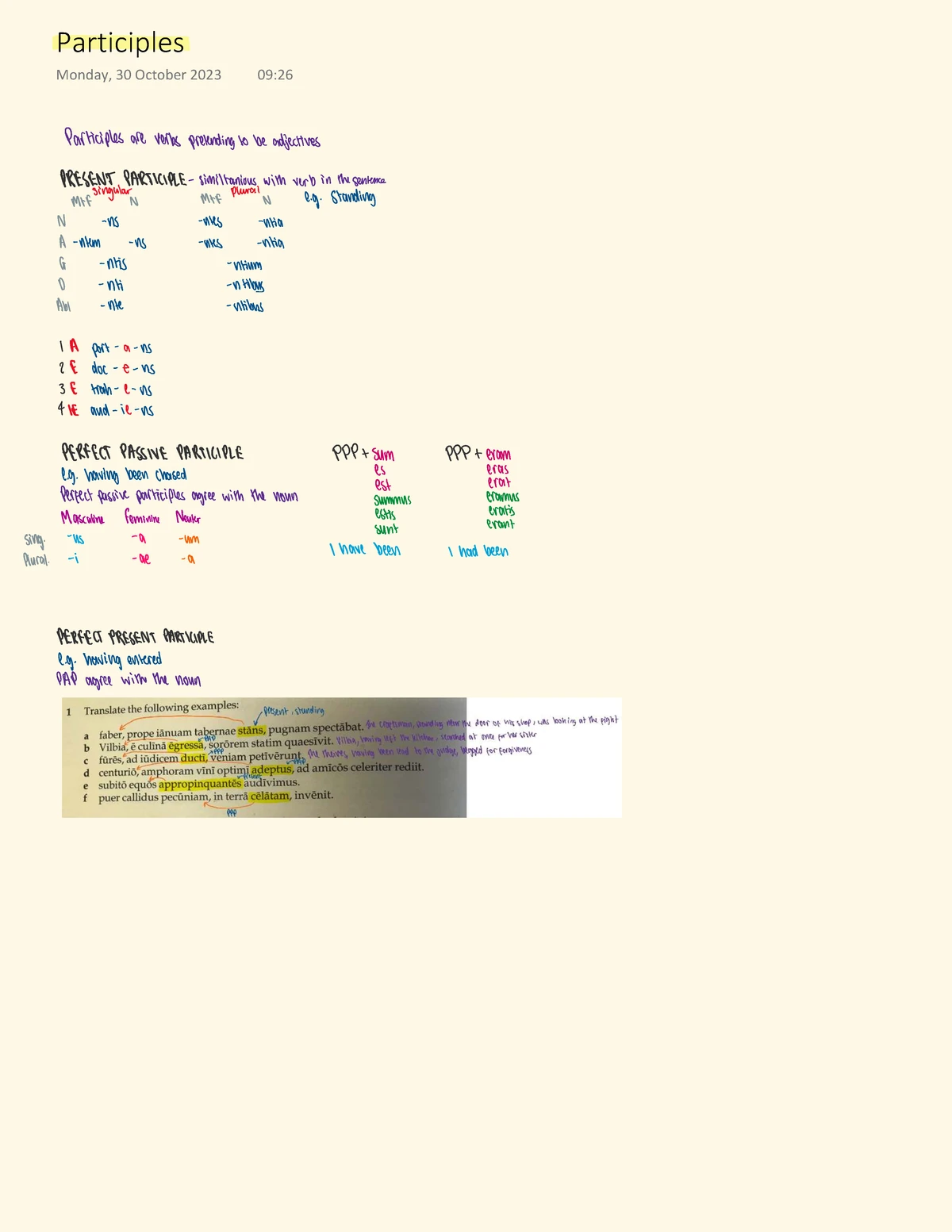Viewport: 952px width, 1232px height.
Task: Select the green verb "sunt"
Action: coord(386,528)
